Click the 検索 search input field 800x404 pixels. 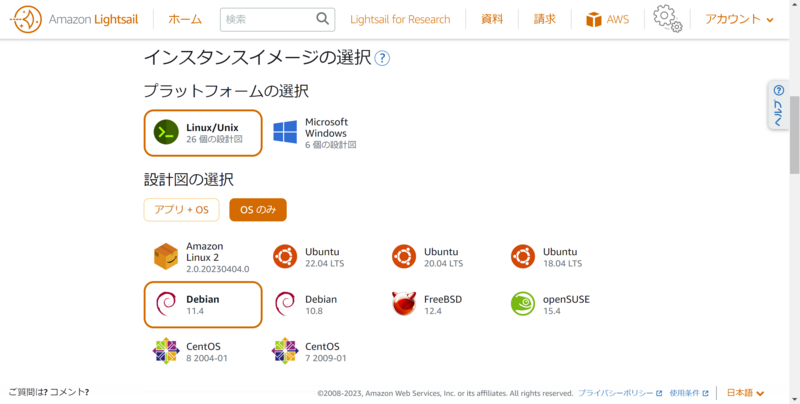pos(278,19)
